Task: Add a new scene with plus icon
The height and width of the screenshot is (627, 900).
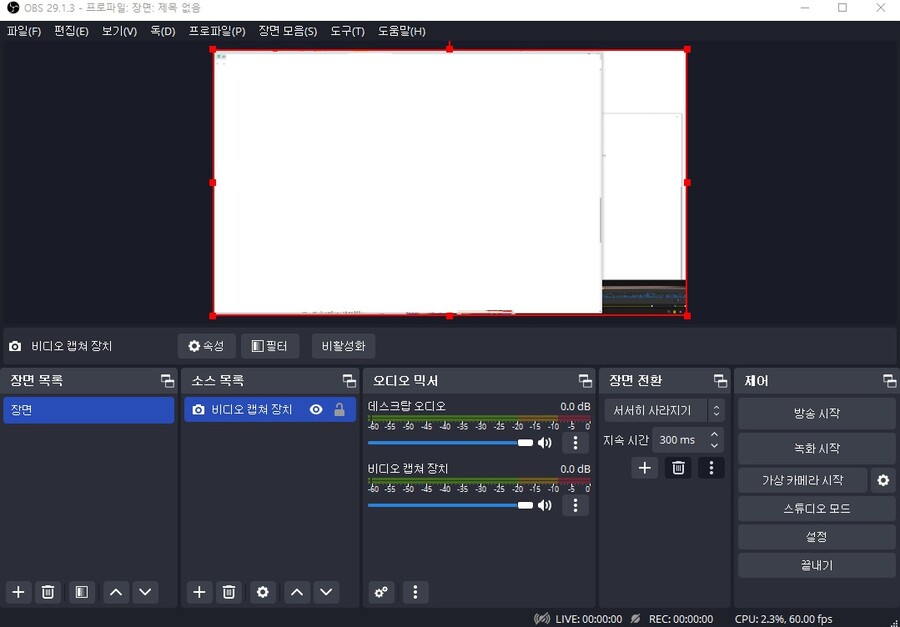Action: (18, 592)
